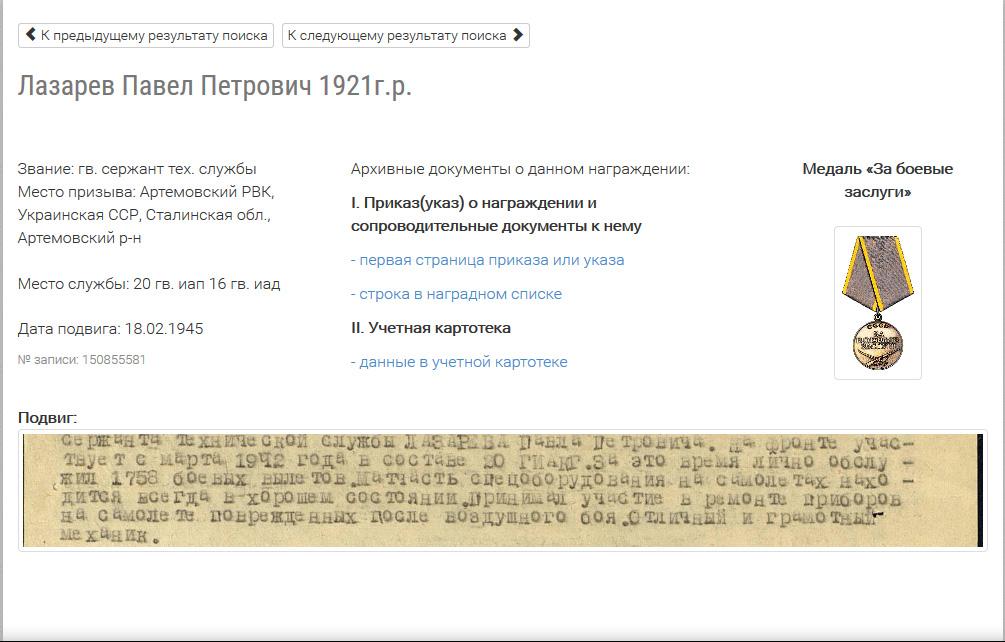1005x642 pixels.
Task: Click the «II. Учетная картотека» section heading
Action: (431, 328)
